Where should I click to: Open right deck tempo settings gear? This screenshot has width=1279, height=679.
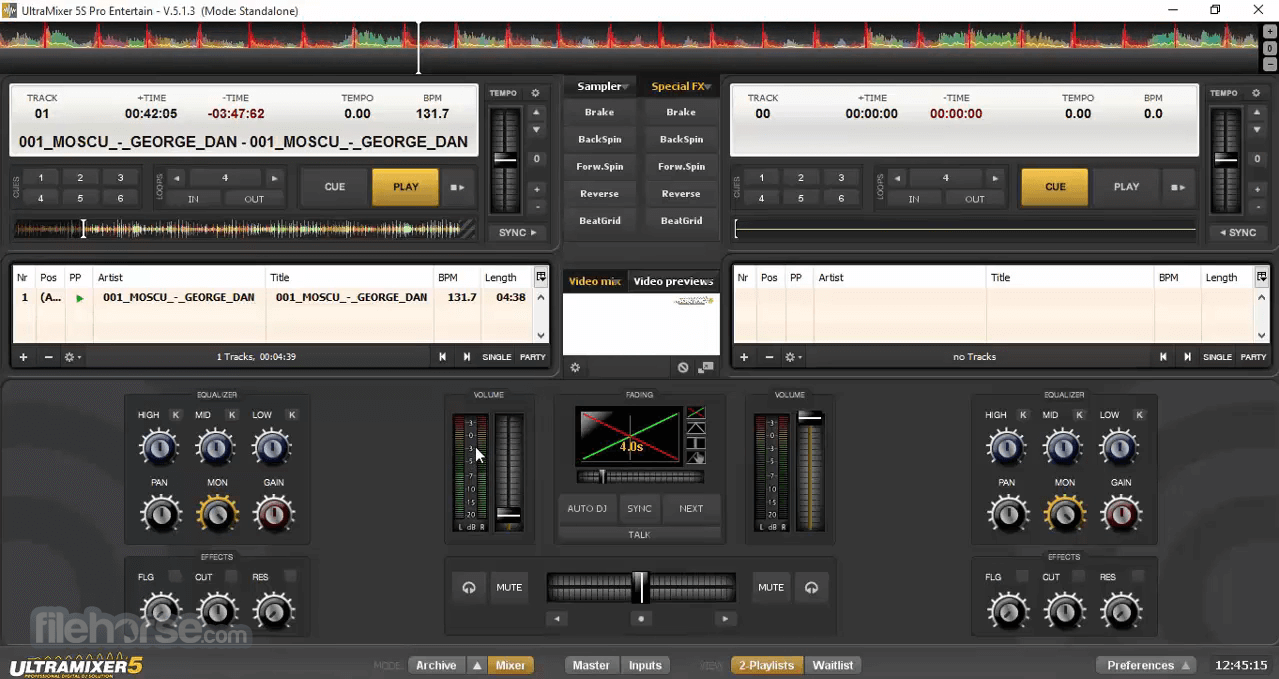click(x=1256, y=93)
